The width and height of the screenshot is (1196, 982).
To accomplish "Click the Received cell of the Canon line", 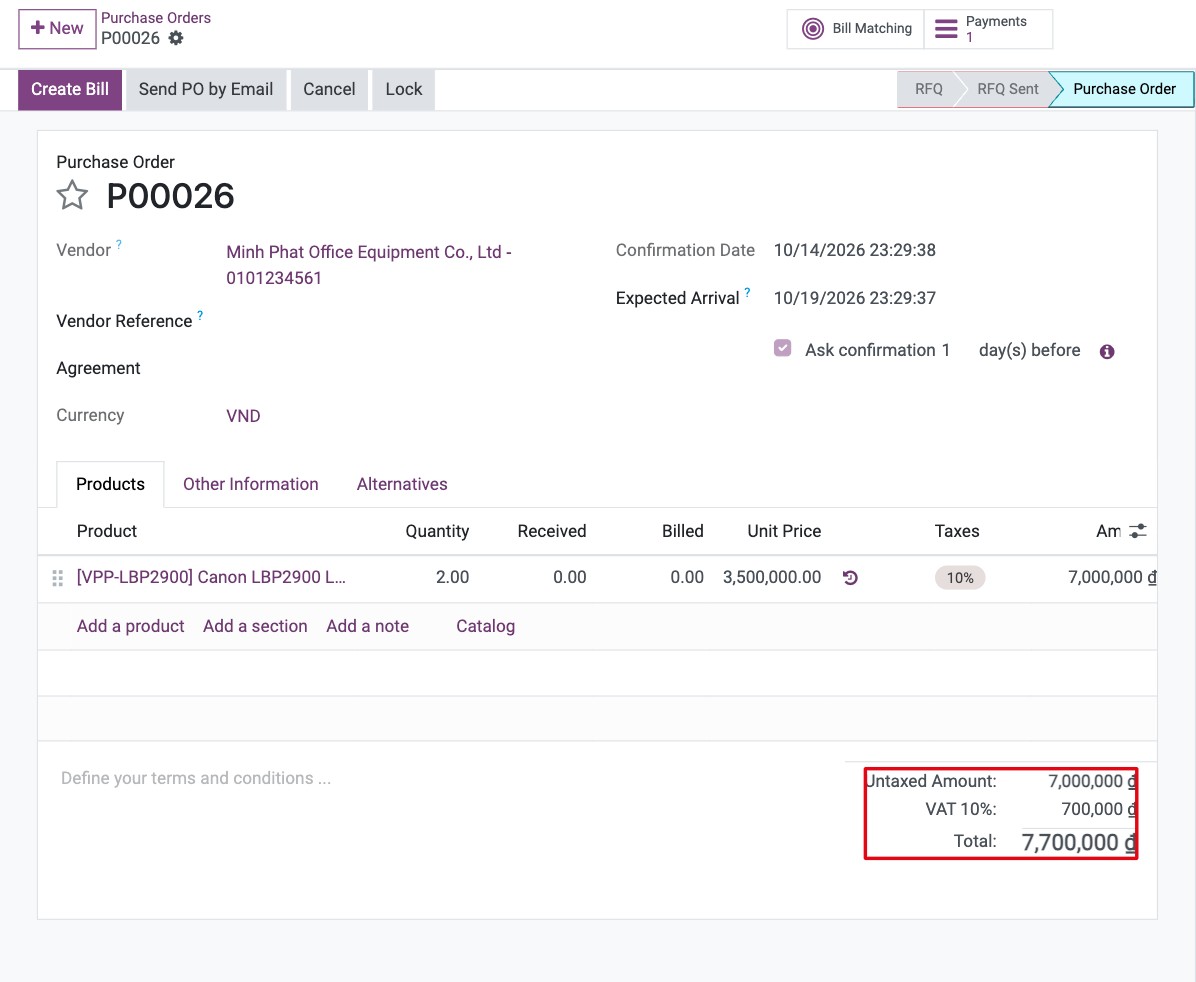I will point(569,578).
